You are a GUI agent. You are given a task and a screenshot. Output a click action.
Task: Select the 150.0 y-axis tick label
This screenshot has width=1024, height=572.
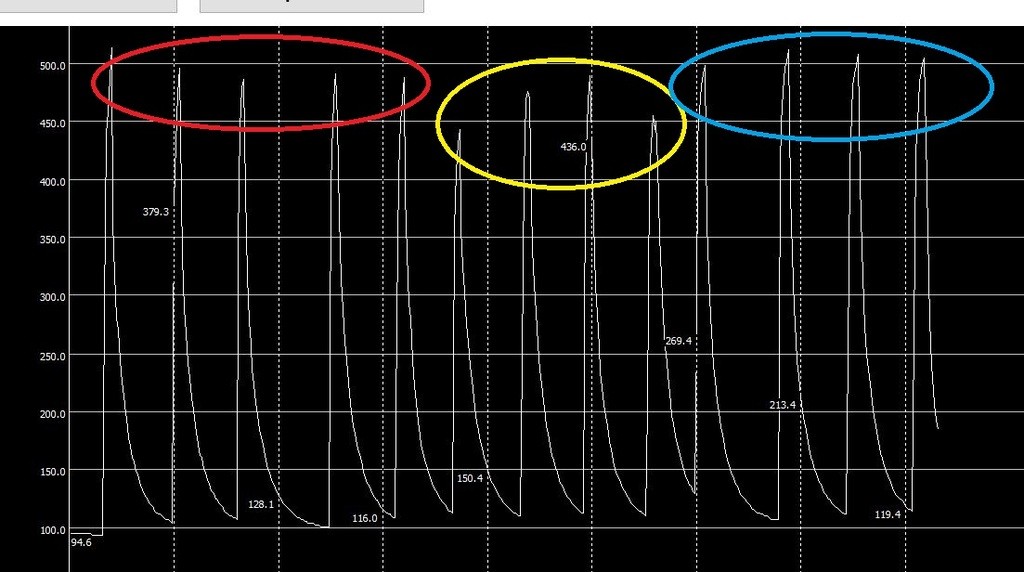[x=52, y=472]
